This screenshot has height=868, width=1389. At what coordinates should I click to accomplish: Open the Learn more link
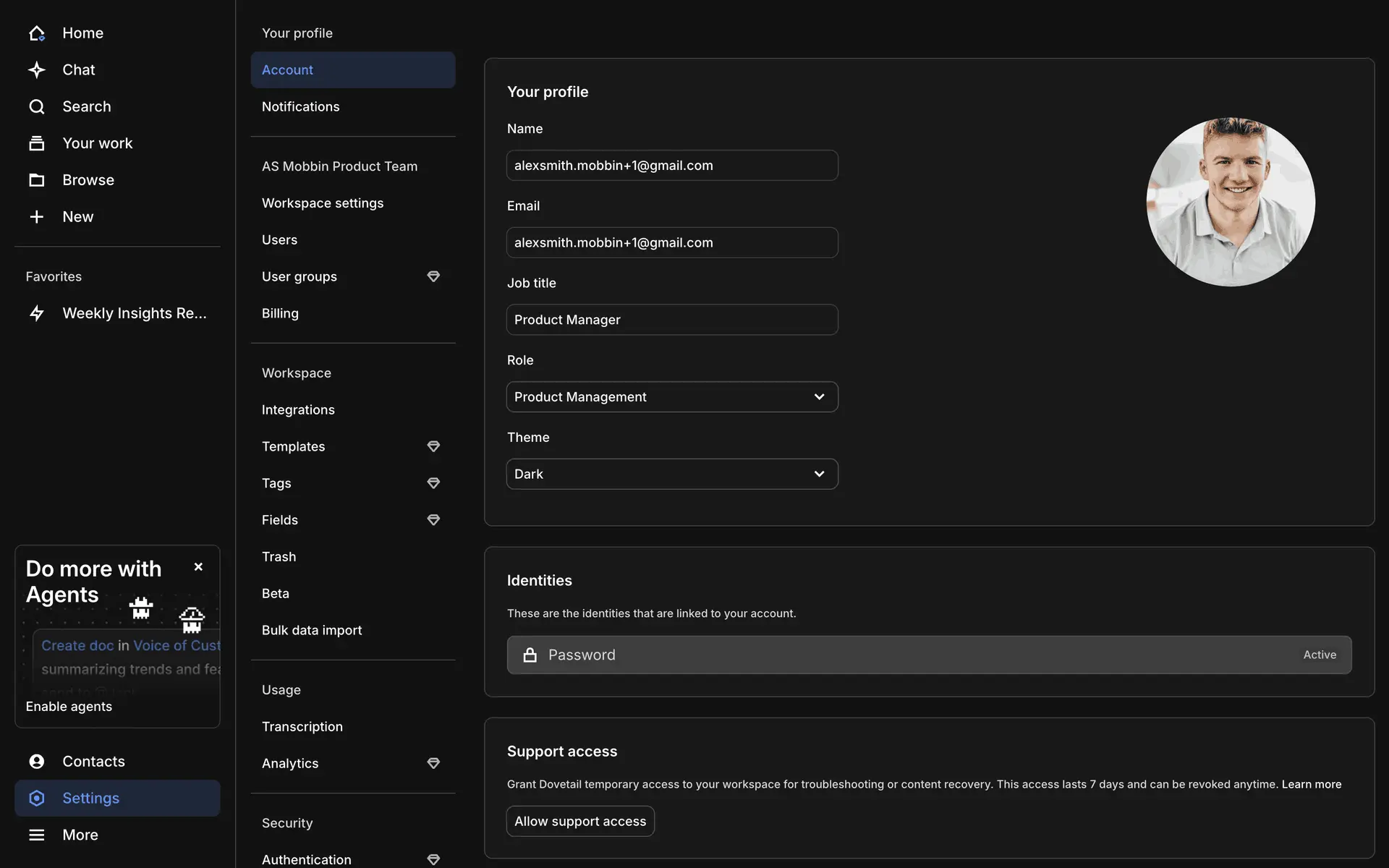1311,785
